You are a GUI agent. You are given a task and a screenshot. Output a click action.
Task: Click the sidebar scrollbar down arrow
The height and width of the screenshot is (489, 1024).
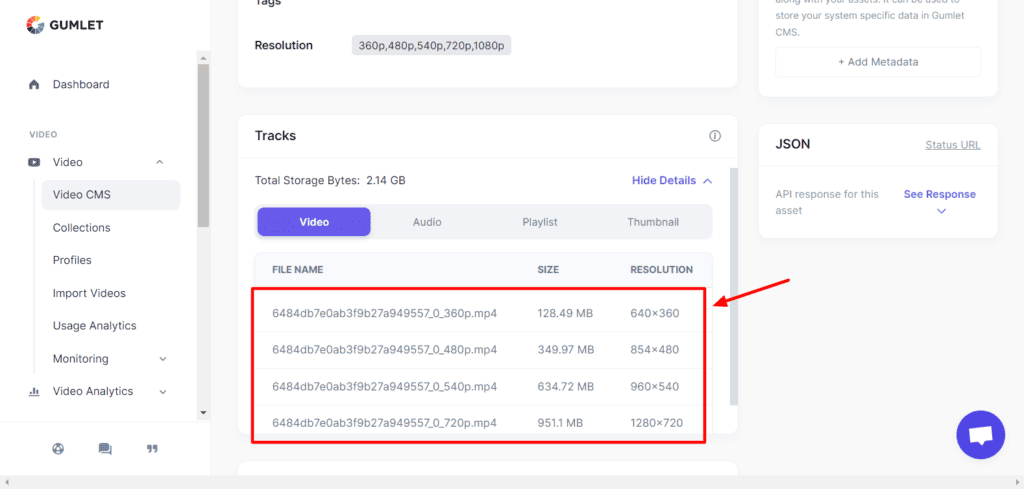[203, 412]
